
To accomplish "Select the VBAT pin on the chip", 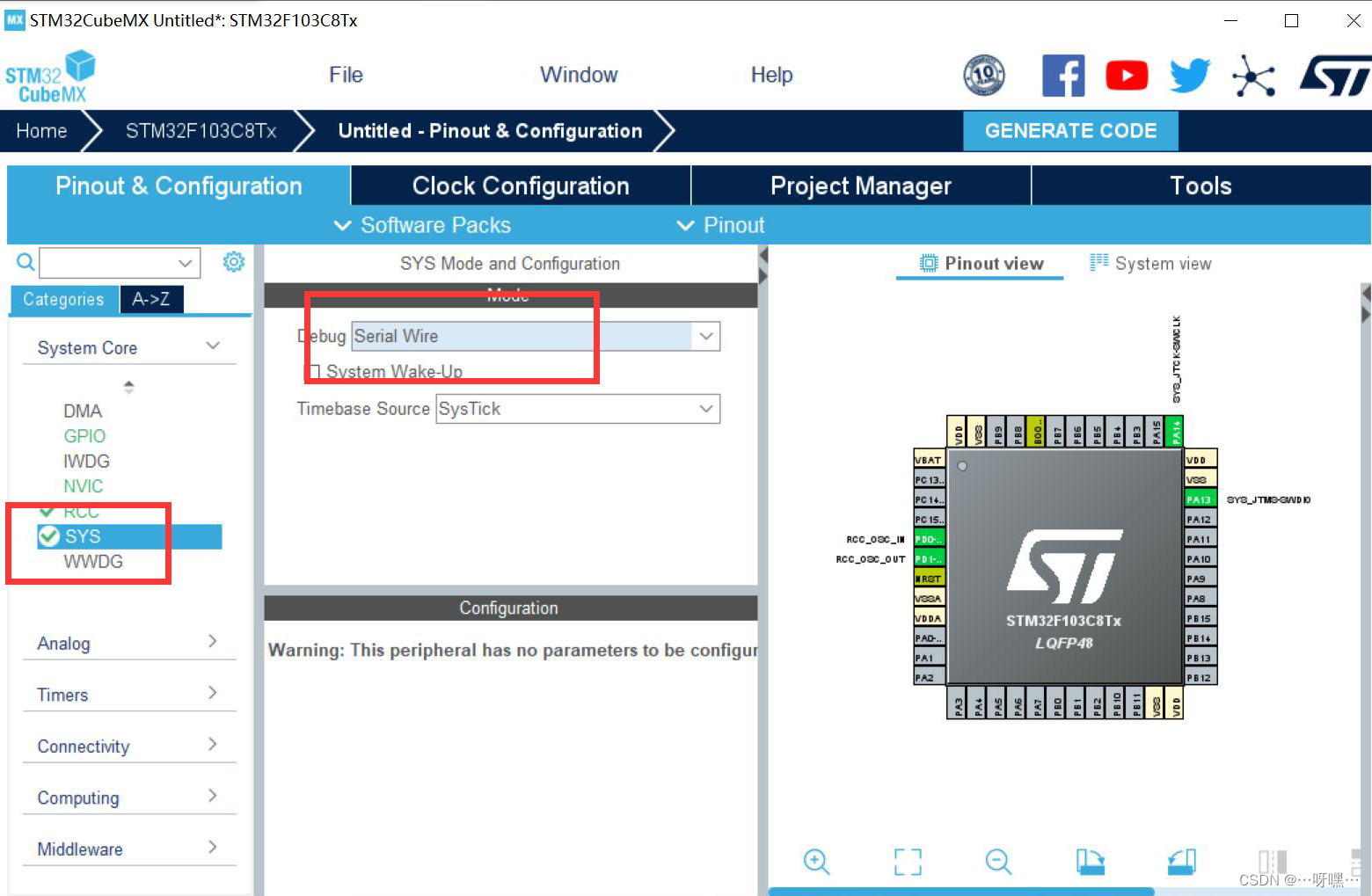I will (929, 460).
